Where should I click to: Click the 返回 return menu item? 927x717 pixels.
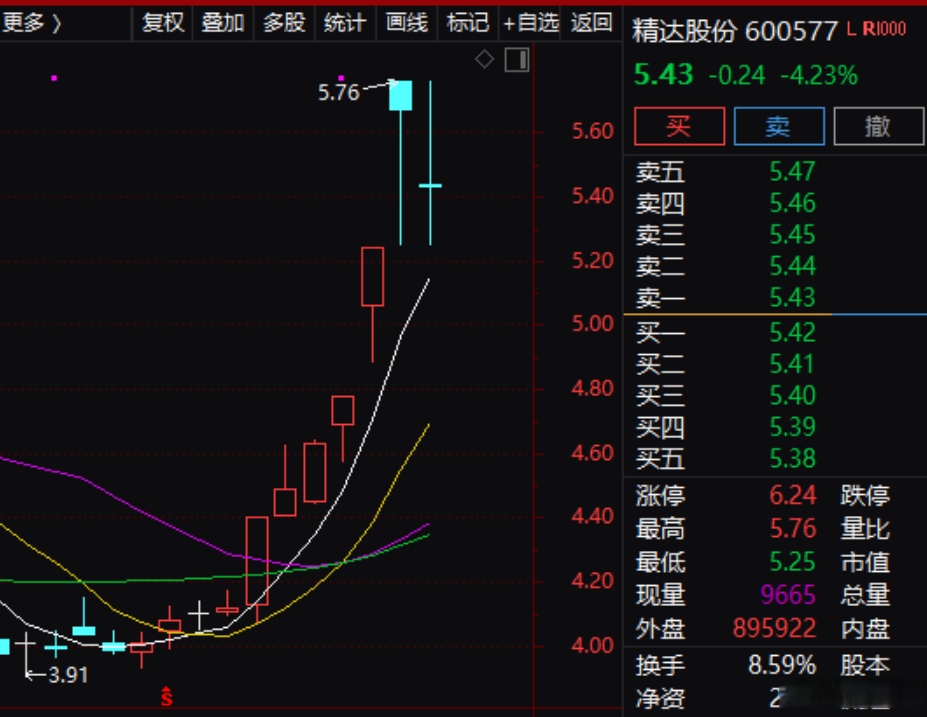(x=590, y=23)
